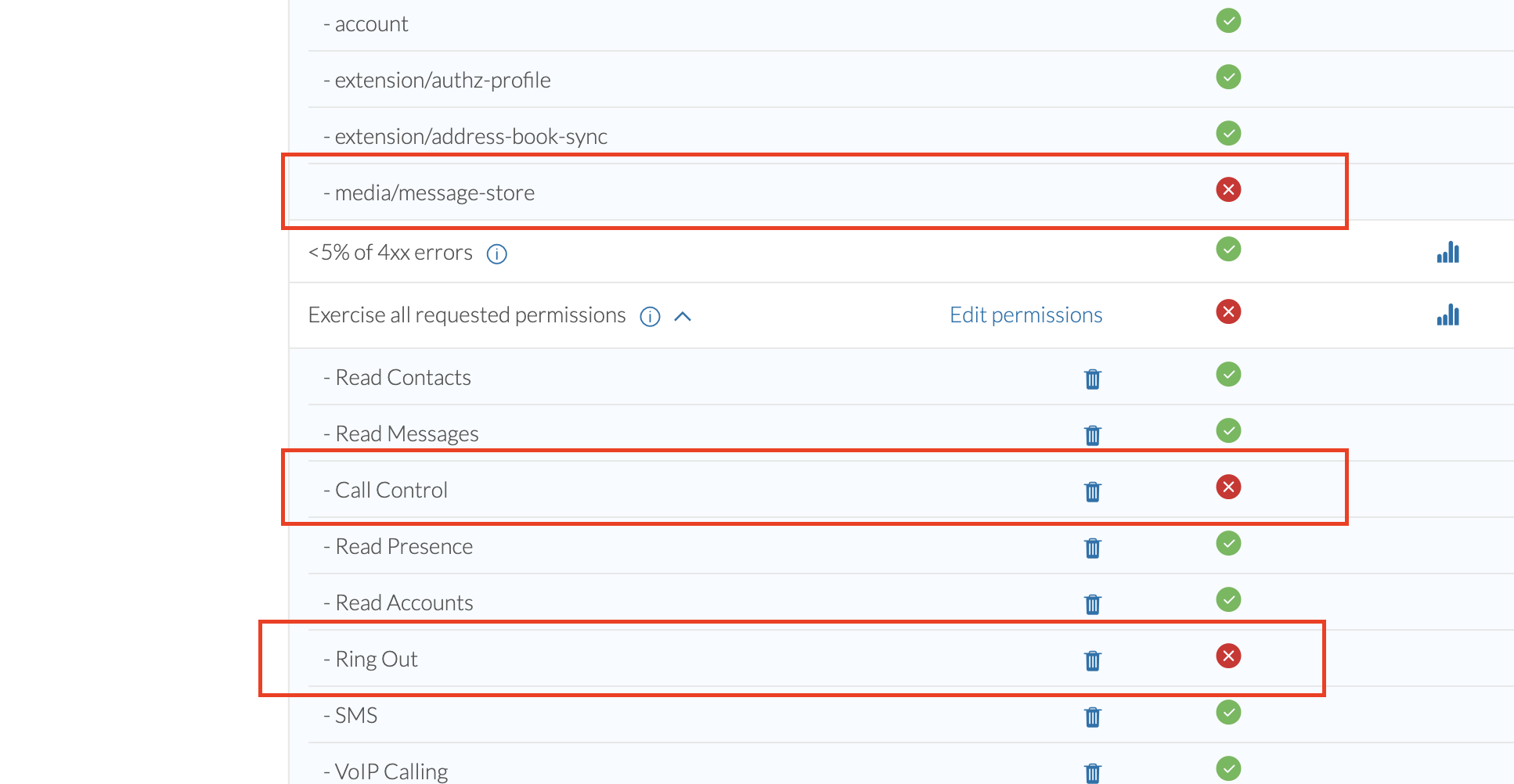The height and width of the screenshot is (784, 1514).
Task: Select the '- Read Contacts' permission text
Action: tap(397, 378)
